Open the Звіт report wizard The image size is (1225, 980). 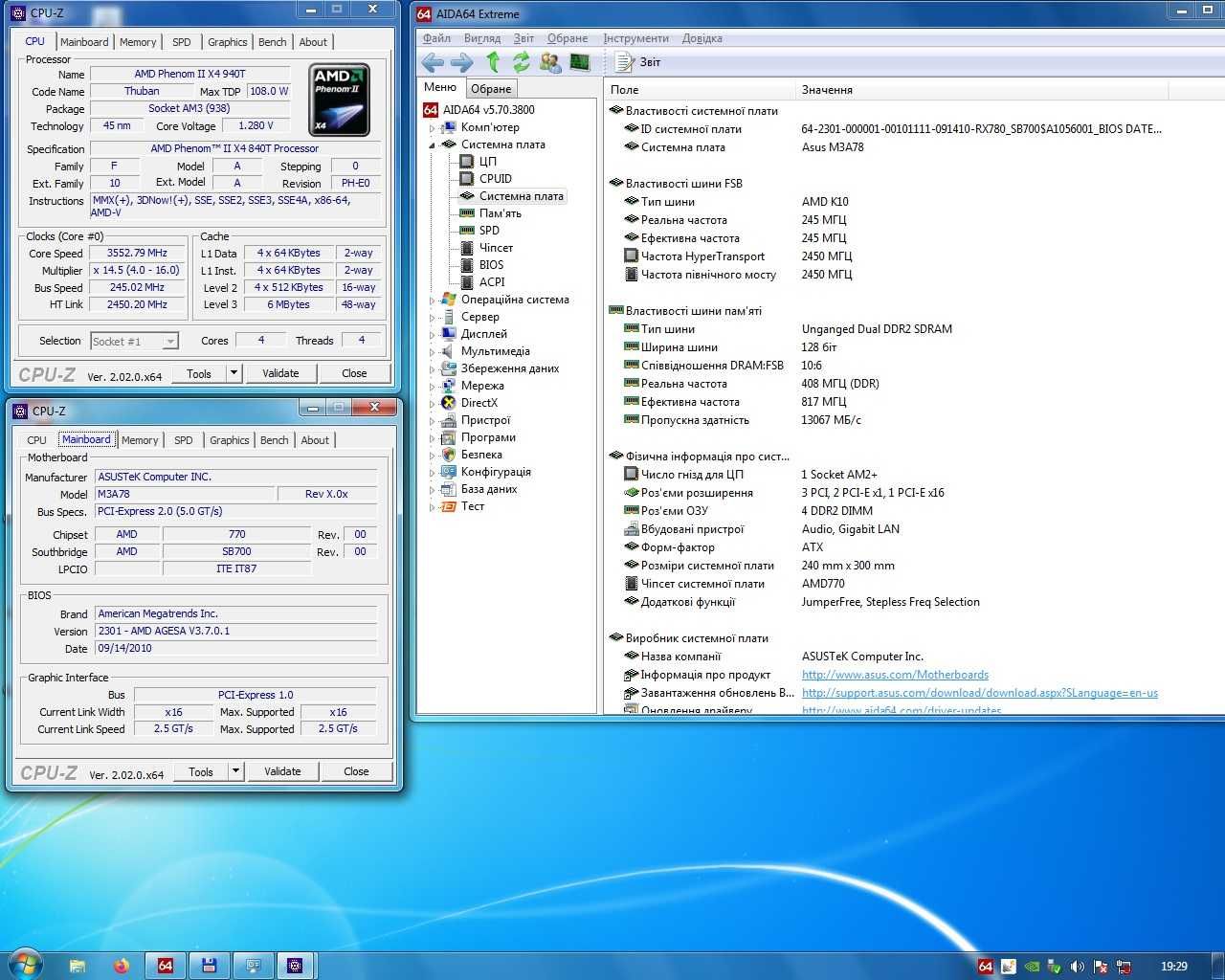[x=637, y=62]
